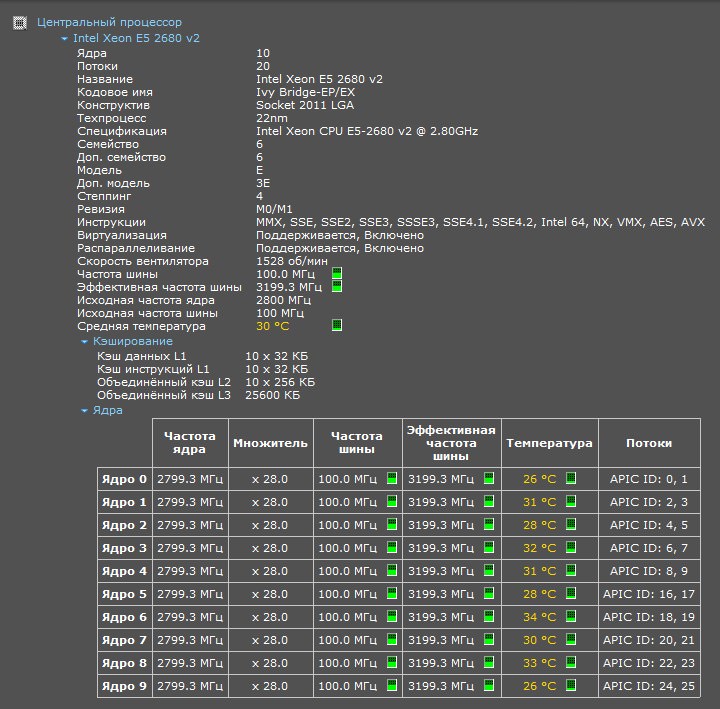Select the Кодовое имя value Ivy Bridge-EP/EX
This screenshot has width=720, height=709.
[305, 92]
